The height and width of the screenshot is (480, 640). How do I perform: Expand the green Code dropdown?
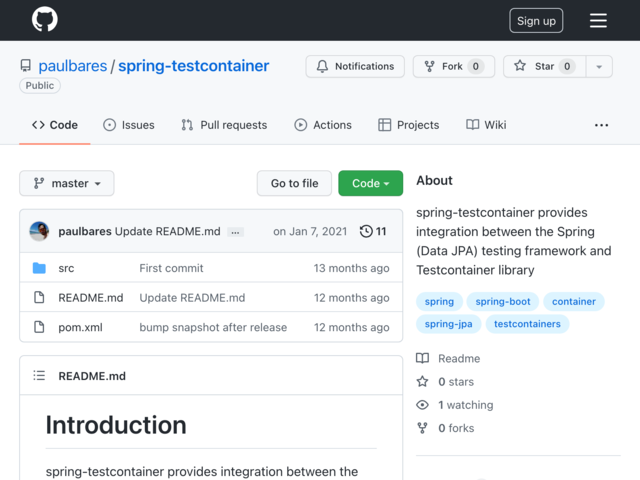point(371,183)
